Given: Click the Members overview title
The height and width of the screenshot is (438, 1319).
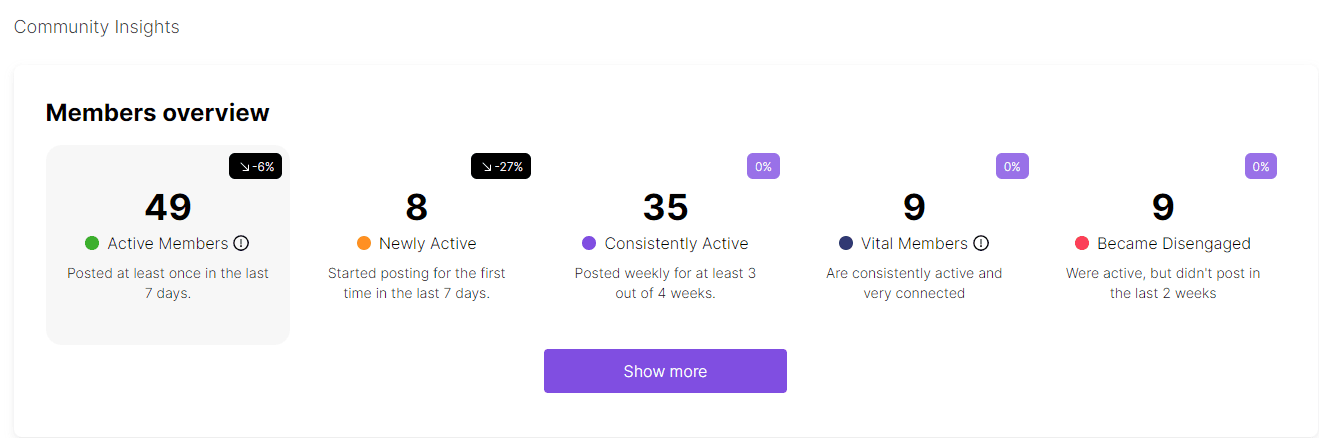Looking at the screenshot, I should 158,112.
